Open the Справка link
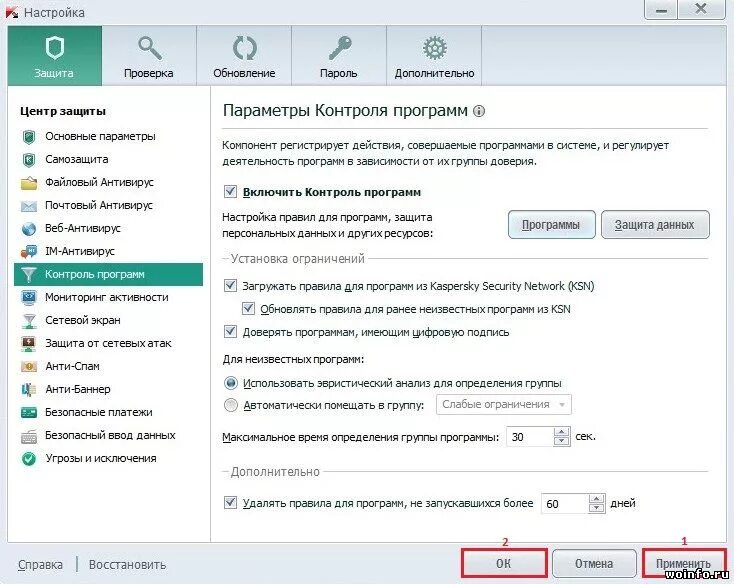This screenshot has width=734, height=584. 40,564
